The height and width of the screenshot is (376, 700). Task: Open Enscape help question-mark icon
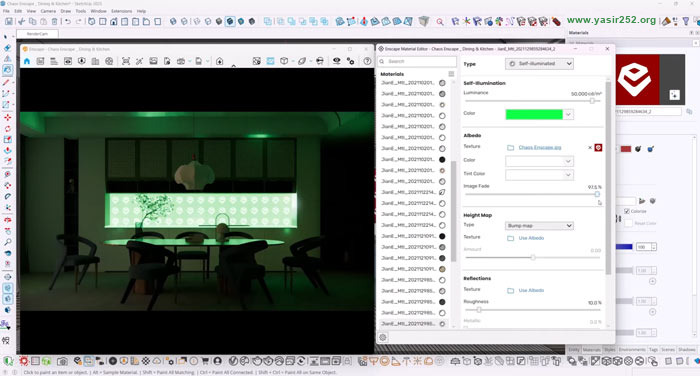367,61
